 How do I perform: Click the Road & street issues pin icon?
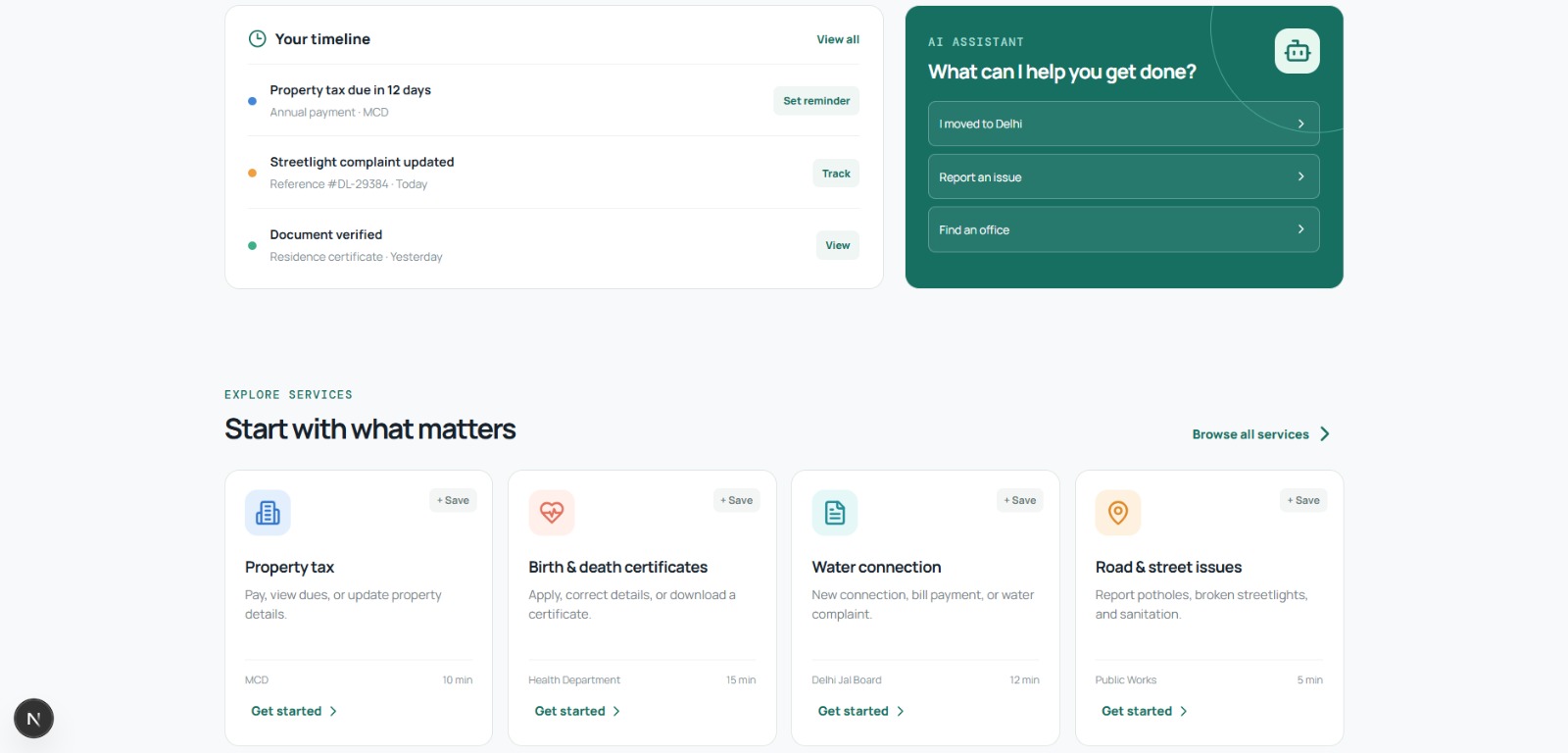click(x=1118, y=513)
